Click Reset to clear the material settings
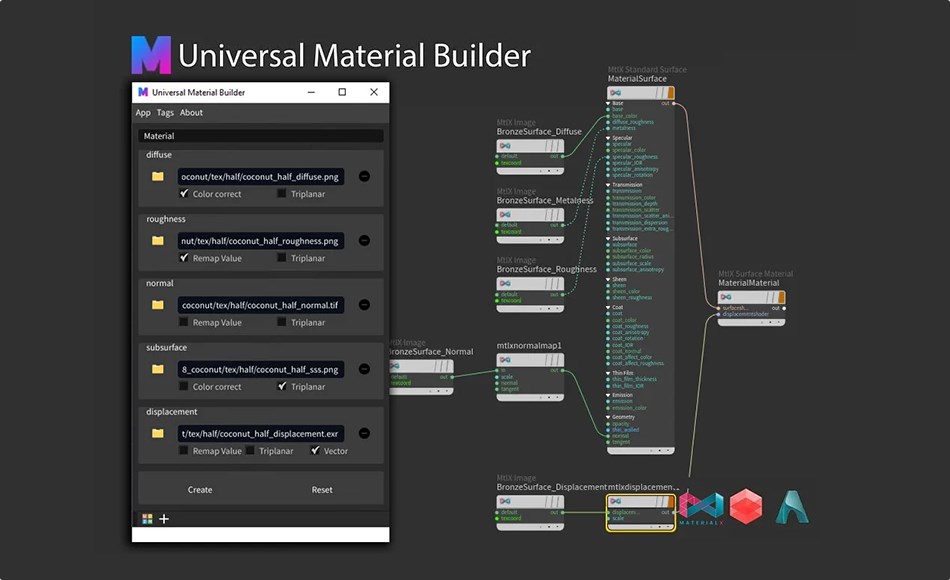The width and height of the screenshot is (950, 580). pyautogui.click(x=321, y=489)
